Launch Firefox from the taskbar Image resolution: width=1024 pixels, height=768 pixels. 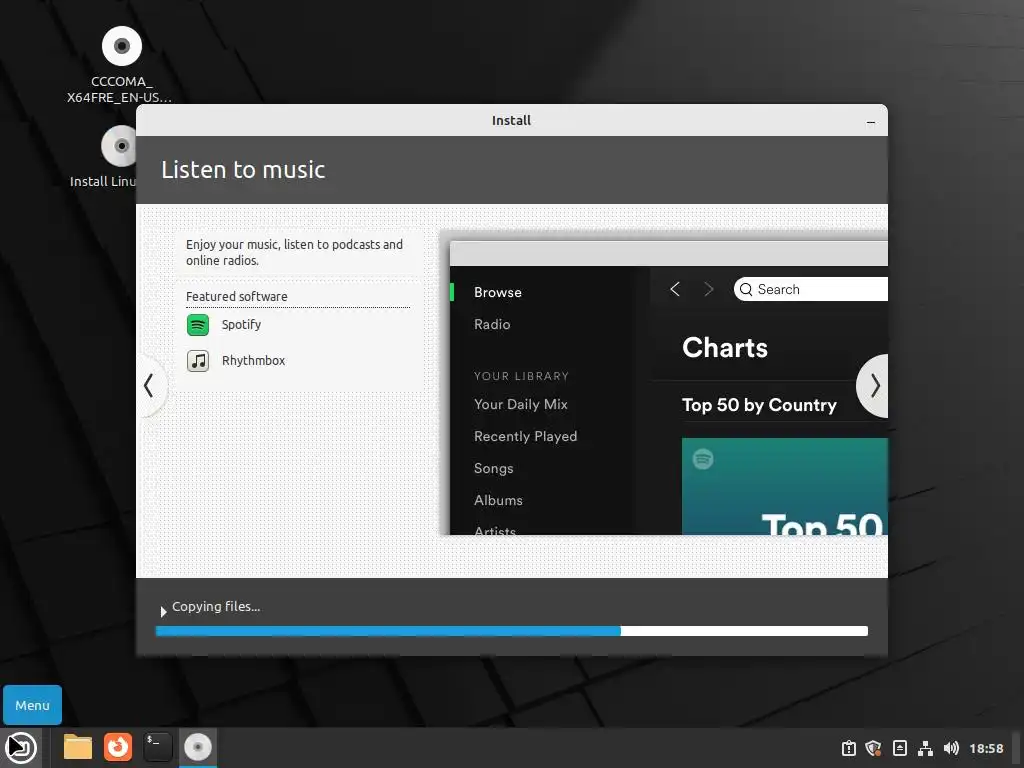[118, 747]
